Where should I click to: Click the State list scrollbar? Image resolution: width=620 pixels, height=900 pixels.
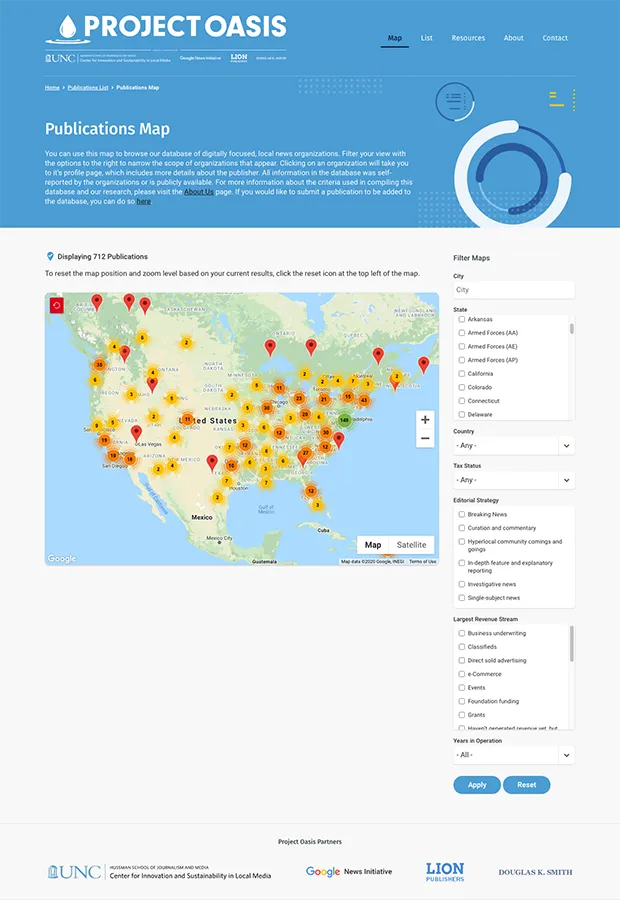(572, 328)
